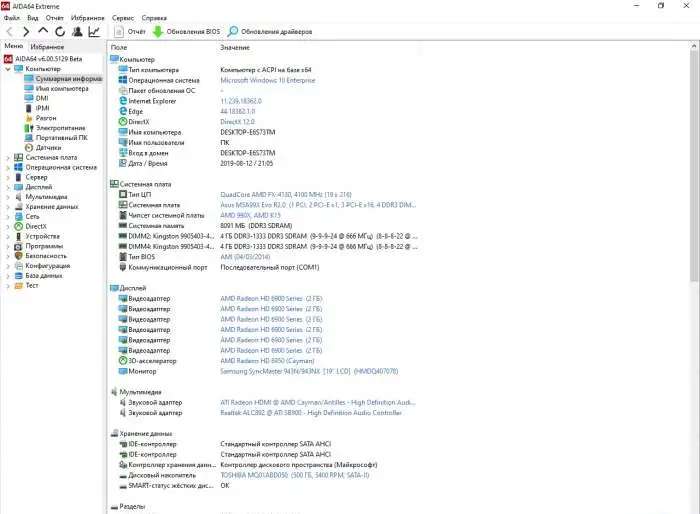The height and width of the screenshot is (514, 700).
Task: Open the Microsoft Windows 10 Enterprise link
Action: point(268,80)
